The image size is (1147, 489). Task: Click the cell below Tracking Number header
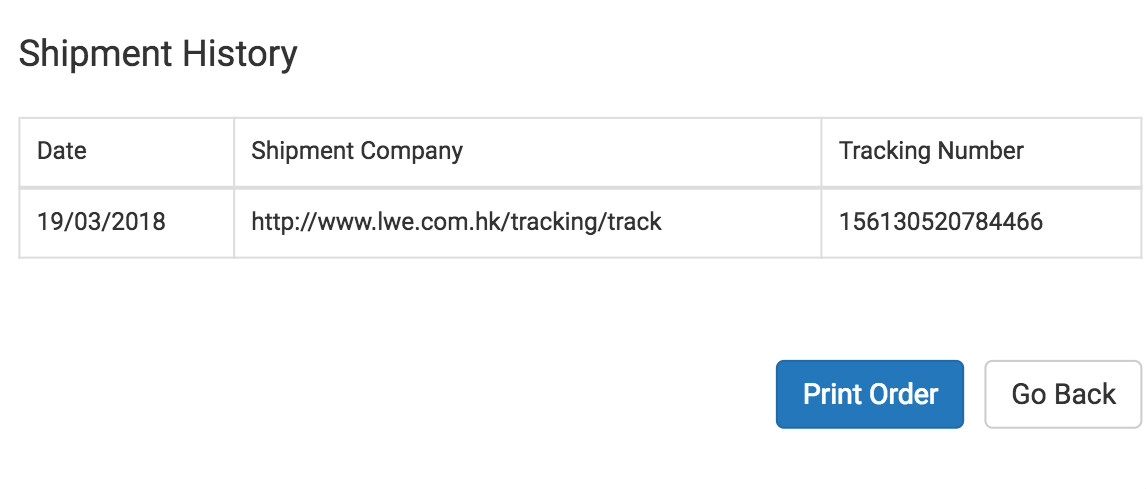click(981, 223)
